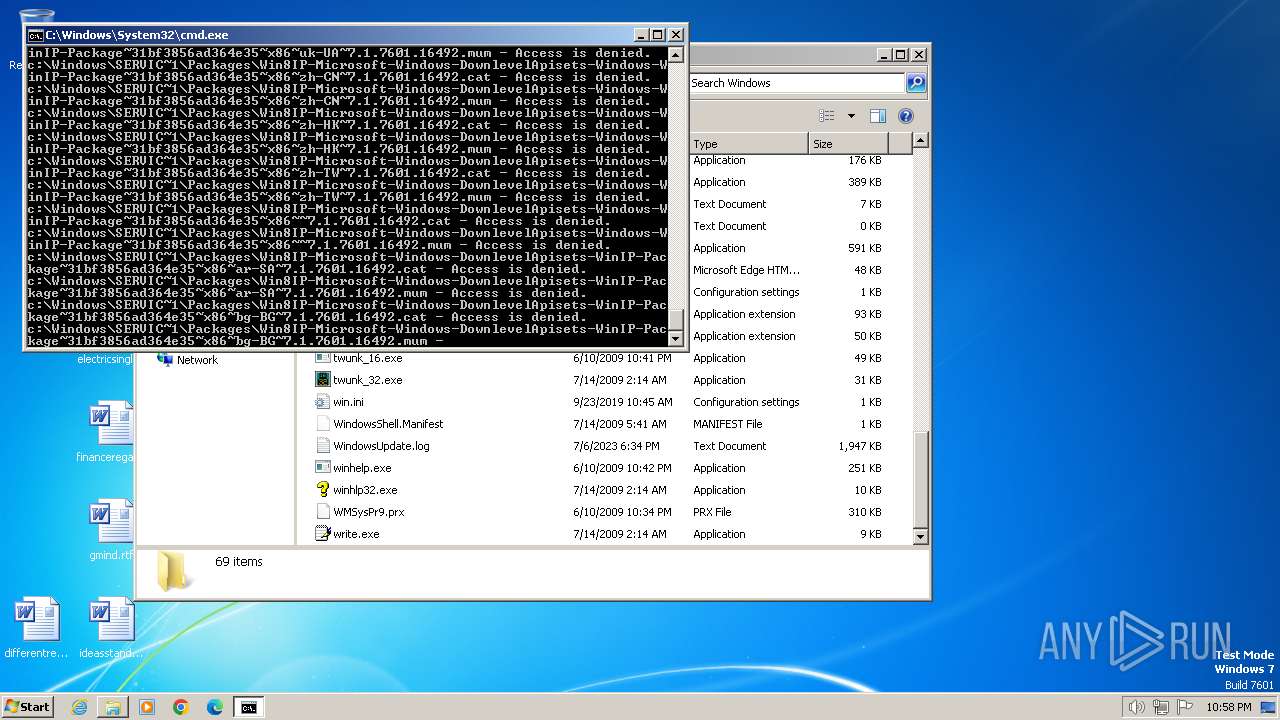Click the cmd window scroll-up arrow
Screen dimensions: 1280x720
(x=675, y=54)
